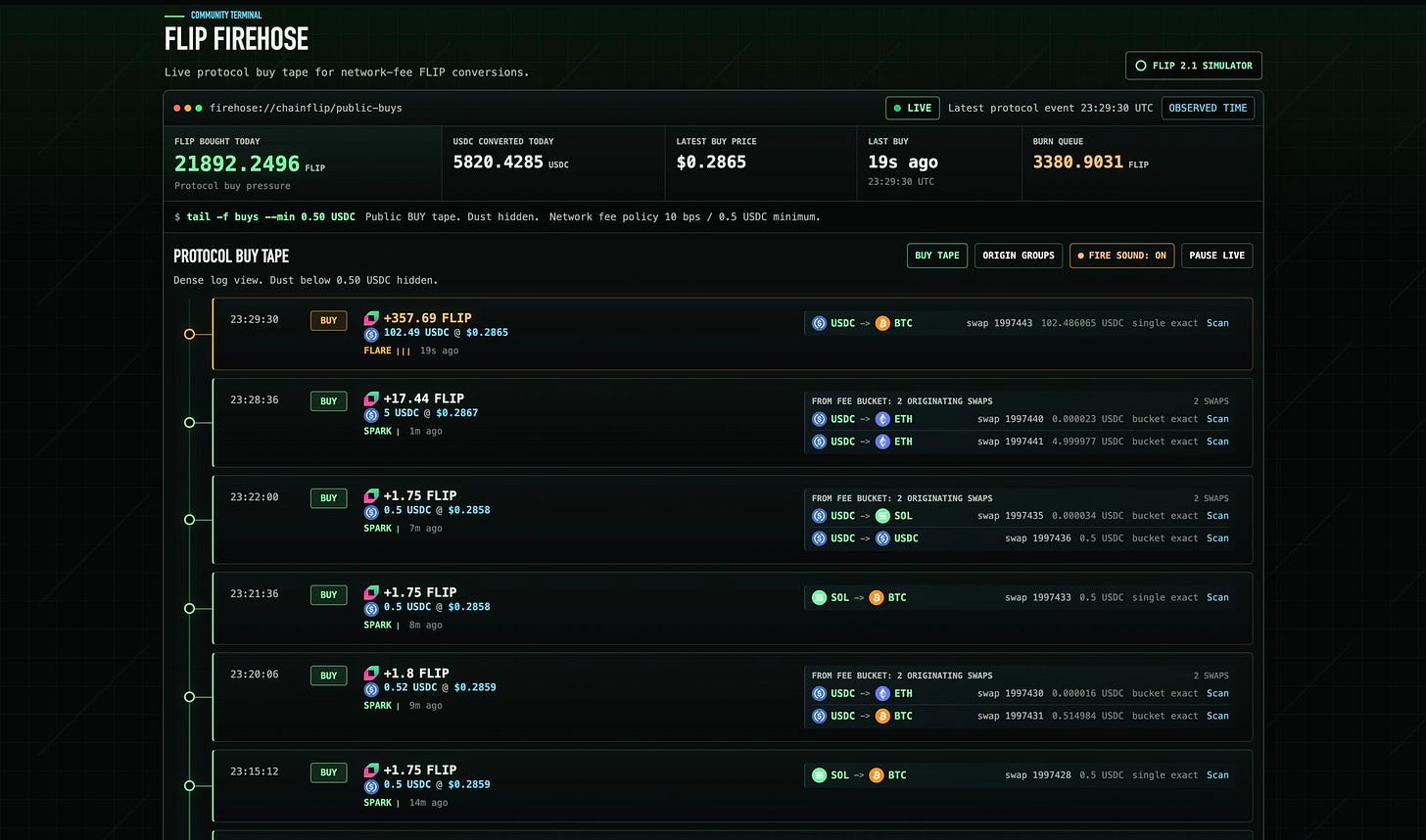
Task: Click the USDC coin icon beside 0.52 USDC
Action: click(x=371, y=688)
